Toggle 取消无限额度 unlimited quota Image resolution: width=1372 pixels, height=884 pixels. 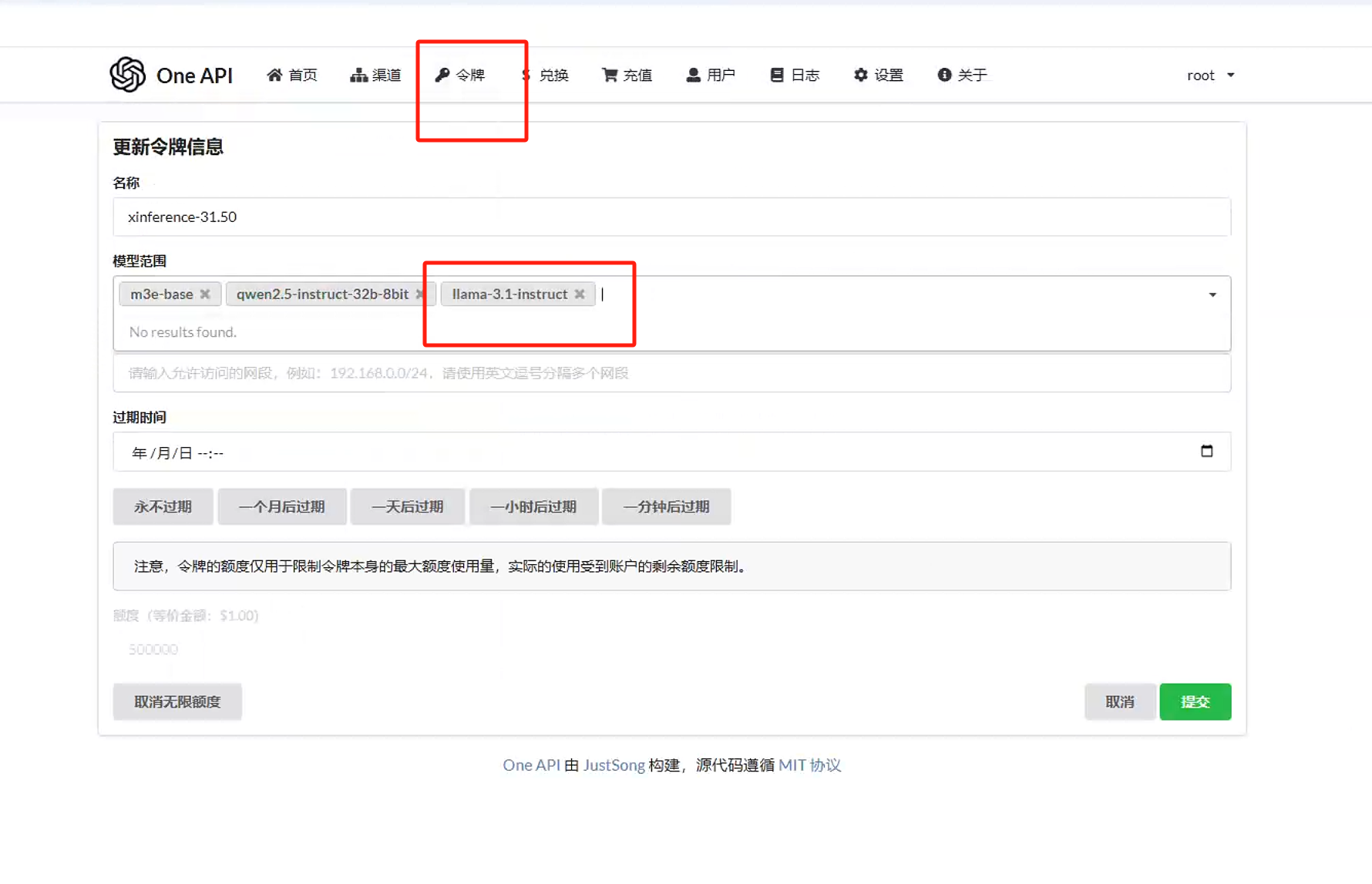pyautogui.click(x=177, y=701)
